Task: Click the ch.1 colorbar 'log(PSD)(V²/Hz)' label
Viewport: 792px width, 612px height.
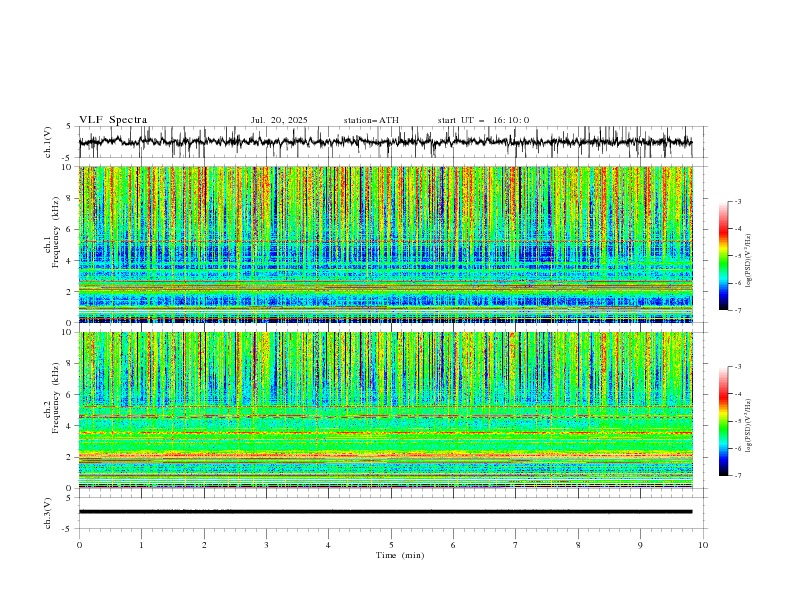Action: (749, 261)
